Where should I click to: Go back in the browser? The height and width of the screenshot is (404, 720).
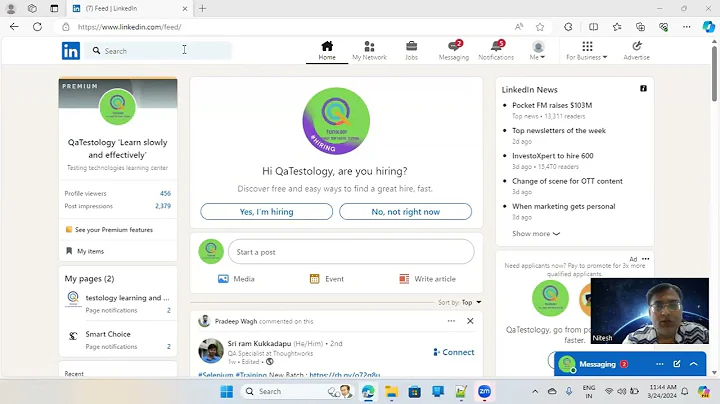click(x=14, y=27)
